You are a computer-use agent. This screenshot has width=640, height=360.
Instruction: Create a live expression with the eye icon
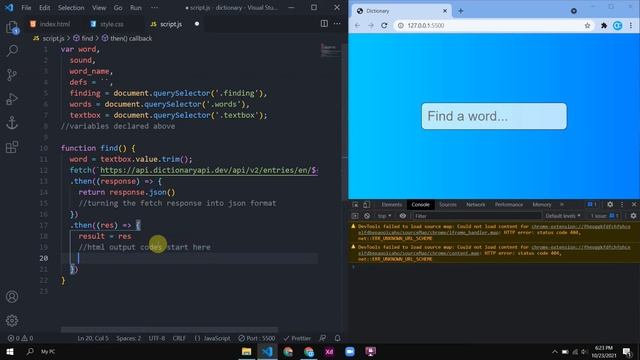pos(402,216)
